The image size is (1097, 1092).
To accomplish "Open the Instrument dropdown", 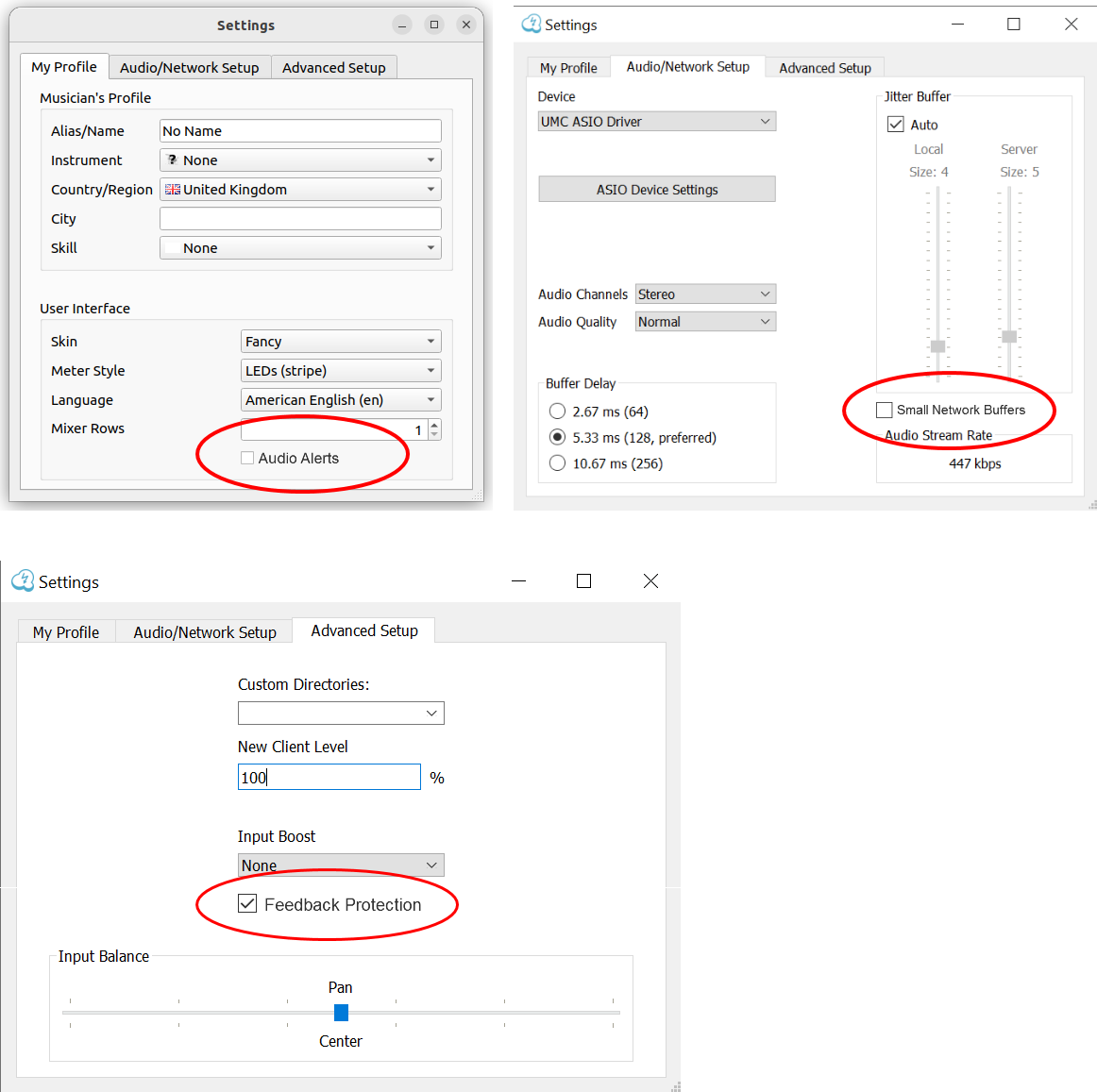I will [x=300, y=160].
